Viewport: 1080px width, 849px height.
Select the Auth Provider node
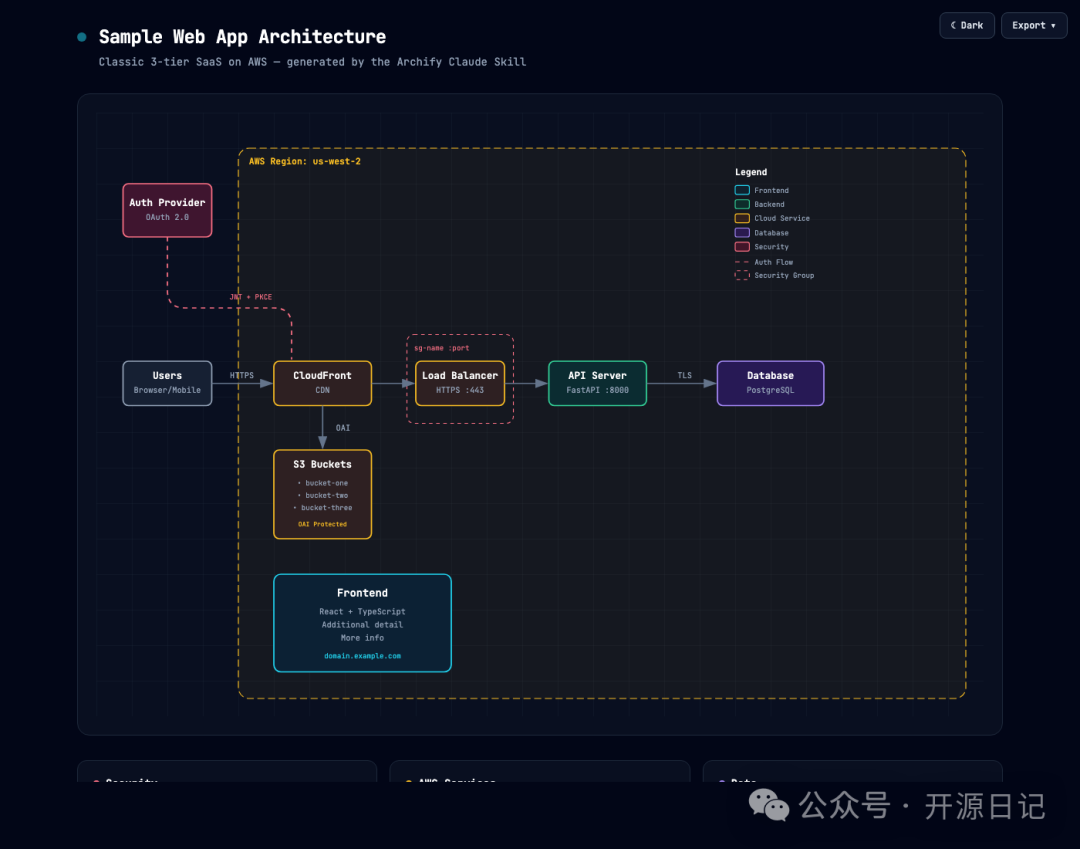pyautogui.click(x=167, y=210)
